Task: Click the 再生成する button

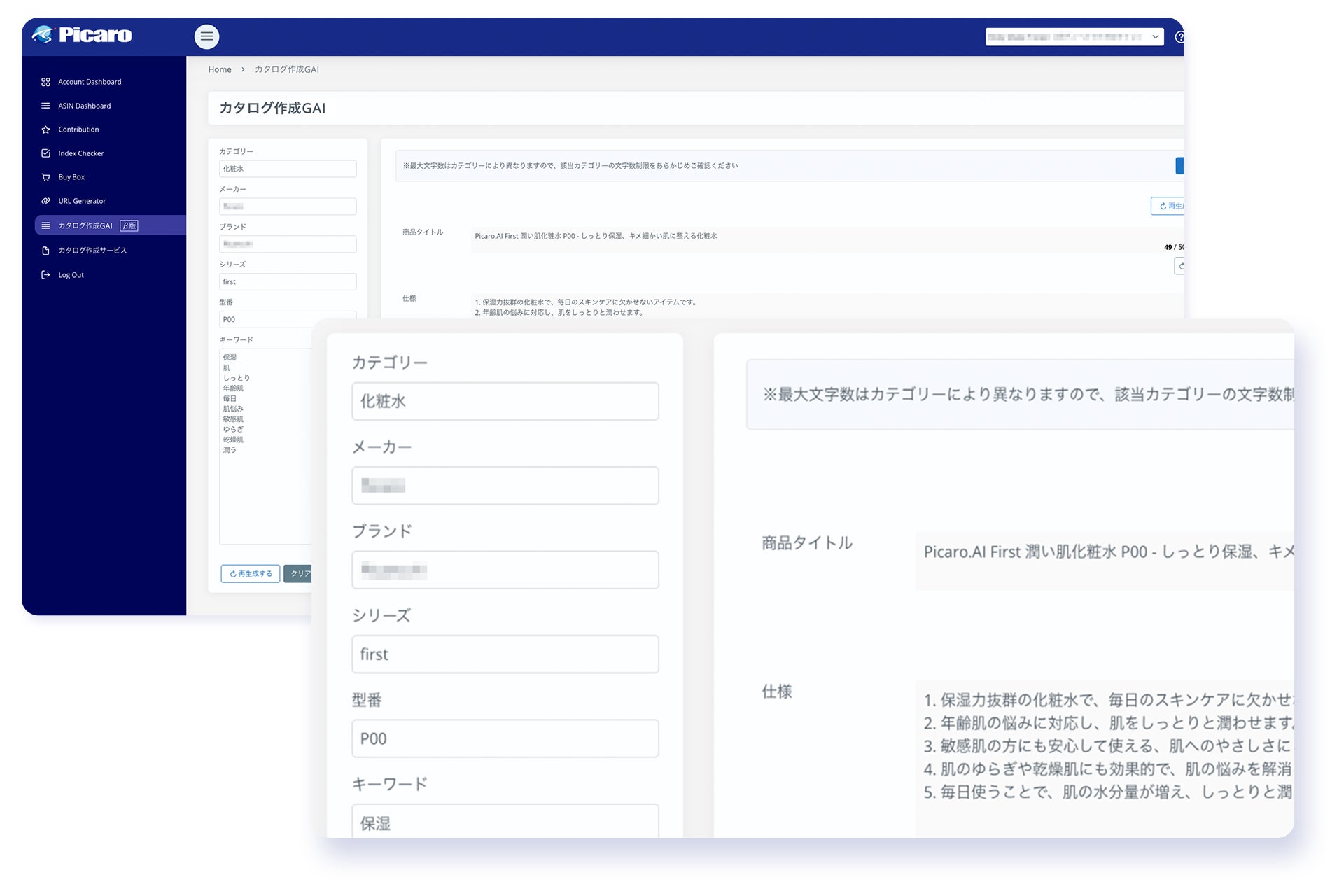Action: [x=251, y=573]
